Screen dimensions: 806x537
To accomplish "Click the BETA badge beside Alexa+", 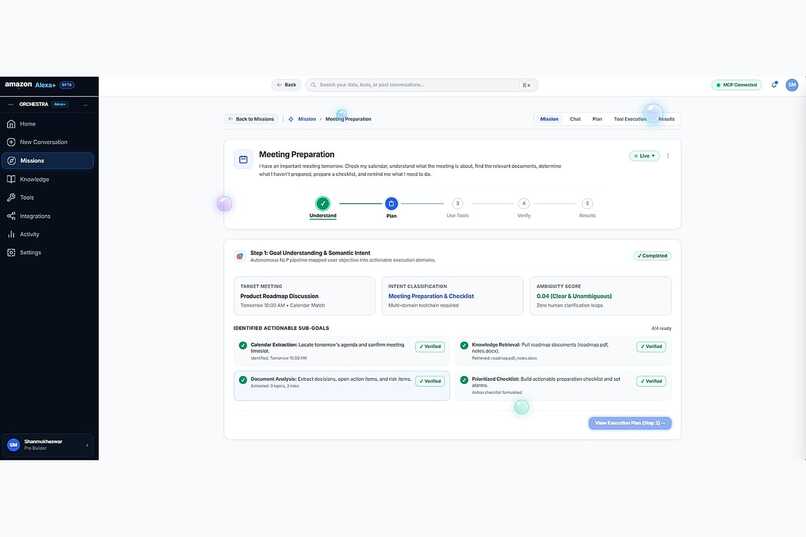I will [67, 84].
